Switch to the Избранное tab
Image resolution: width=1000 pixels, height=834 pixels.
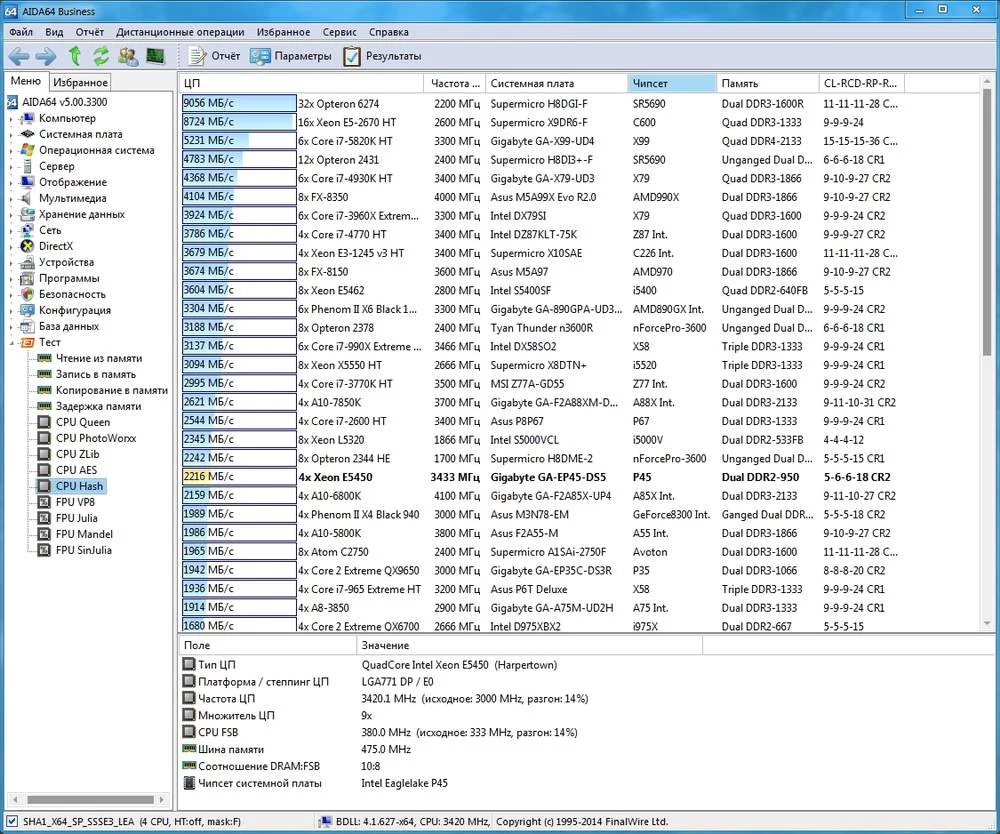coord(80,82)
